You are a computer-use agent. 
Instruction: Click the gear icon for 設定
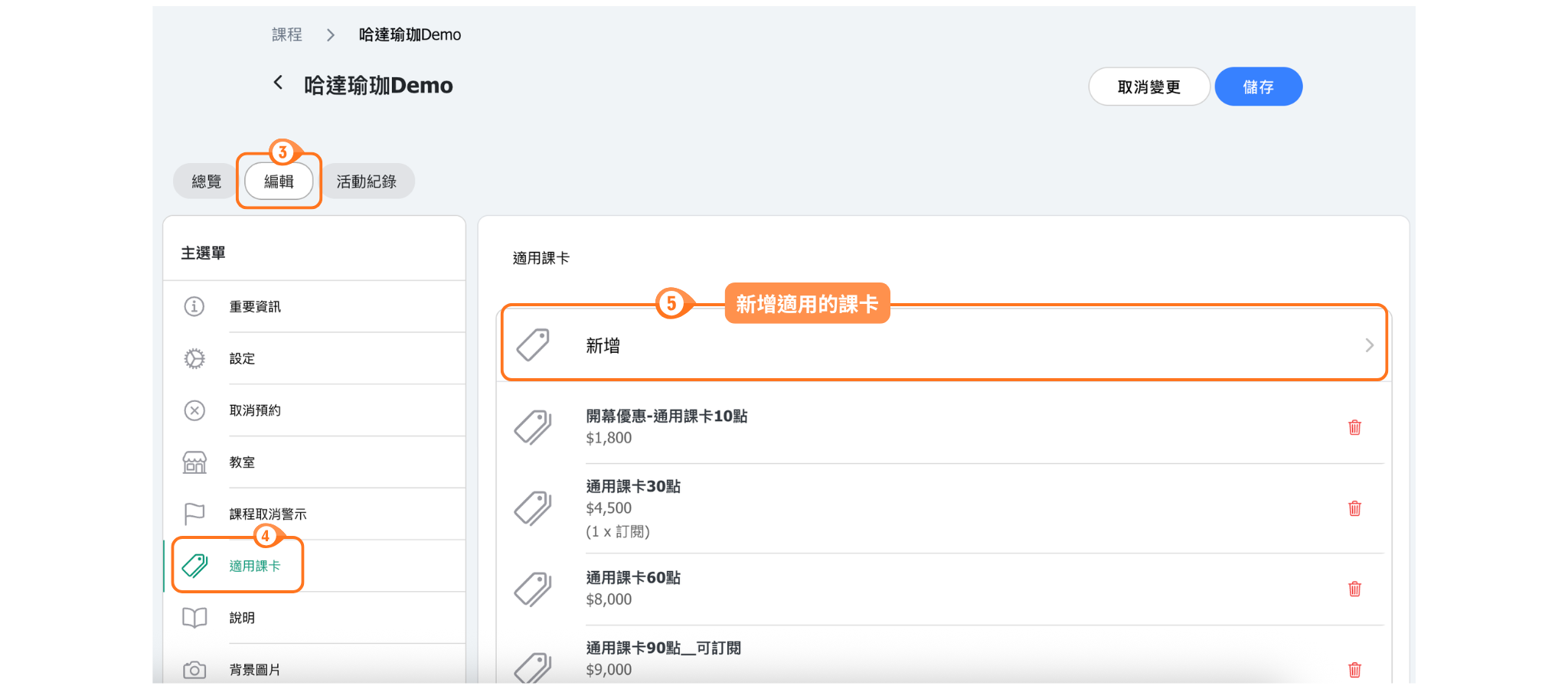pos(194,358)
